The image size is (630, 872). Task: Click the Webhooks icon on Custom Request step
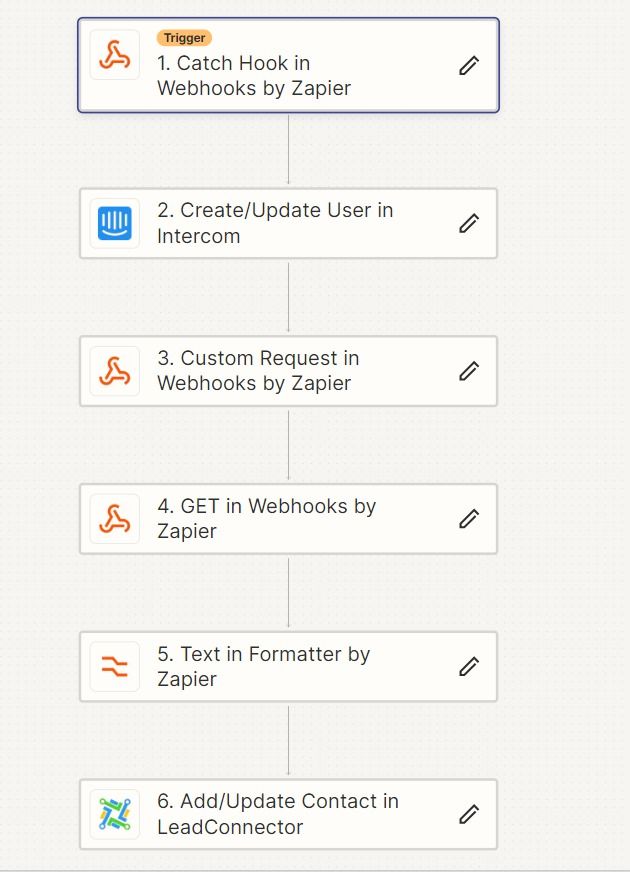click(x=115, y=371)
